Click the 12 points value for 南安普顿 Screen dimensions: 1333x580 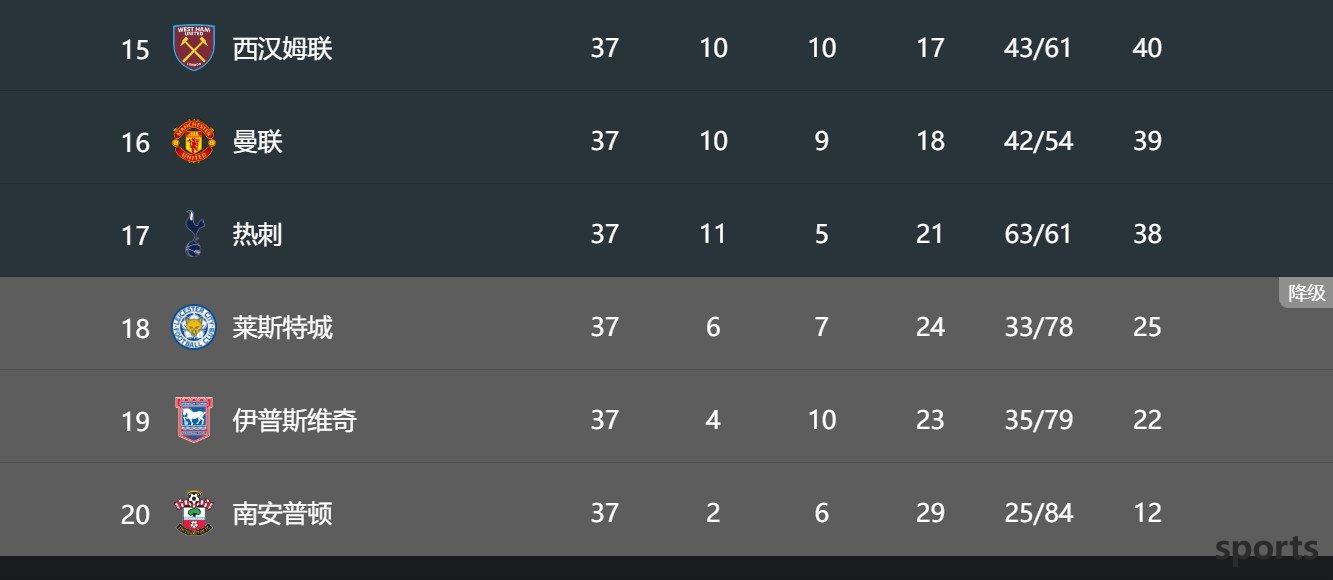1147,513
